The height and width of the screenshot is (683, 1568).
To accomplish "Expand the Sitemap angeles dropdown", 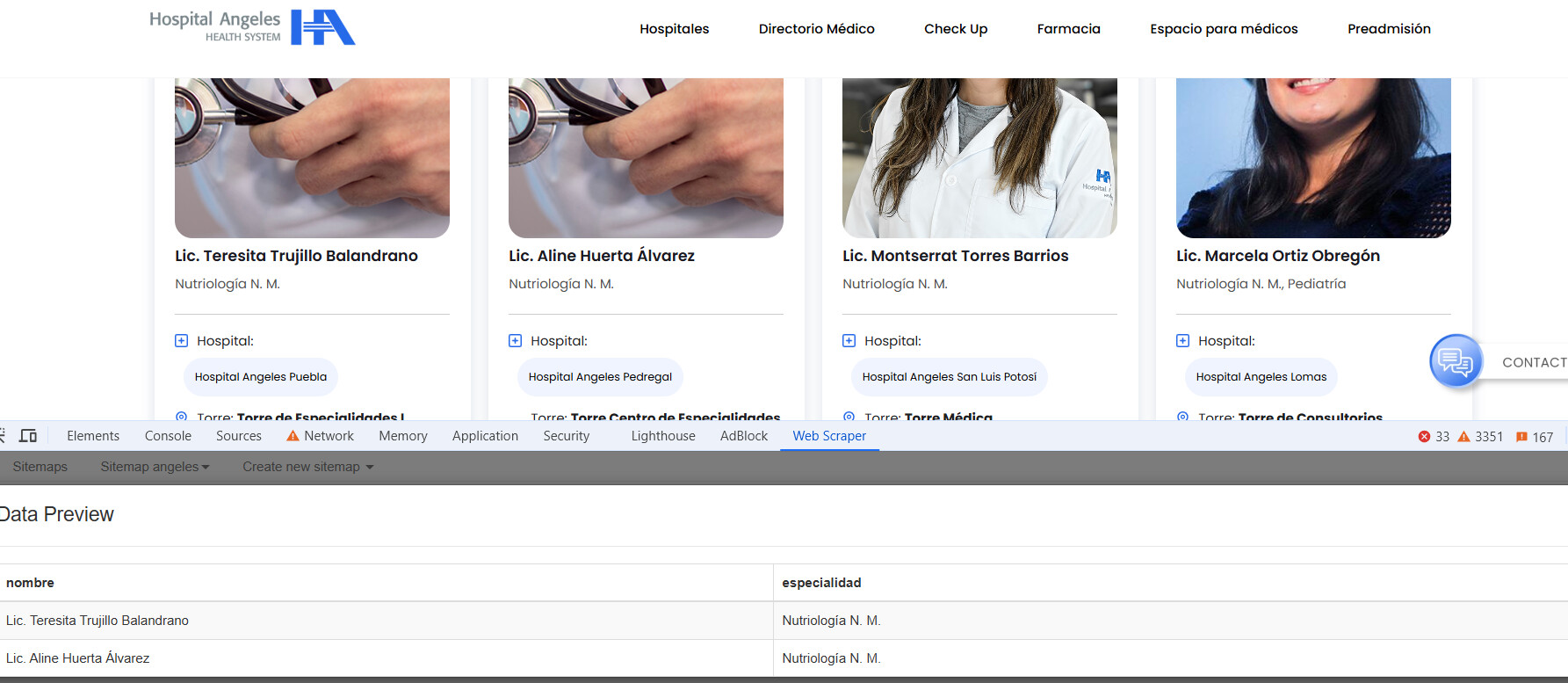I will tap(155, 467).
